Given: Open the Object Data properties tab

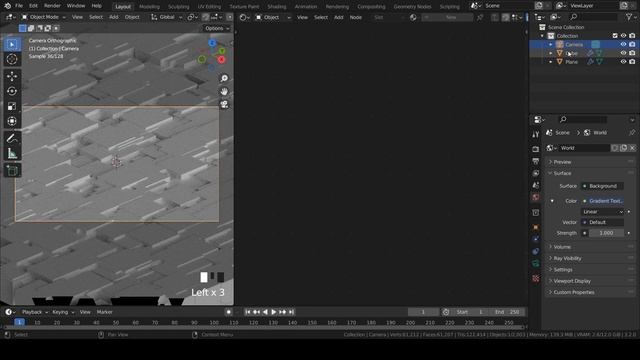Looking at the screenshot, I should click(x=536, y=264).
